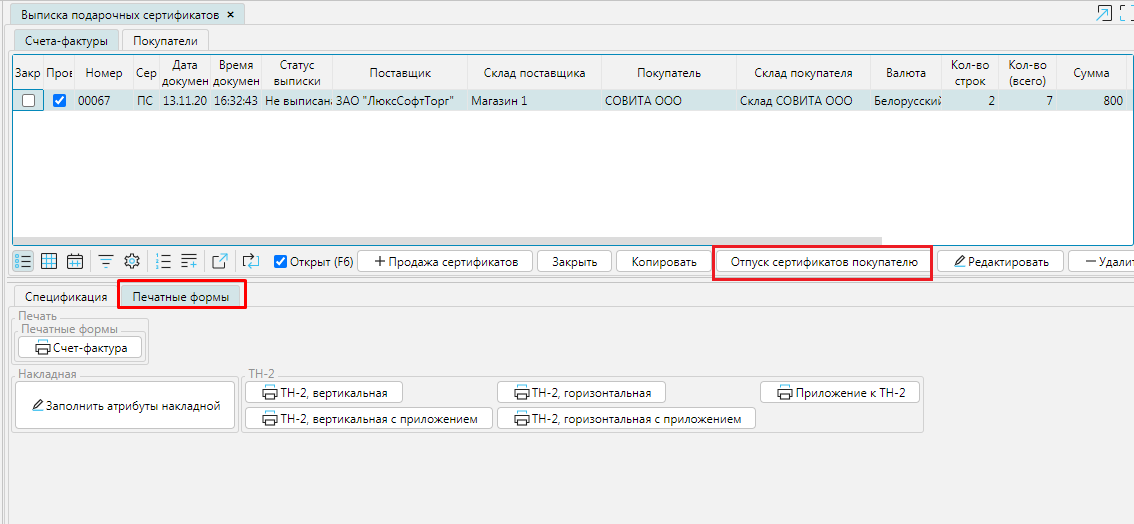
Task: Print 'ТН-2, вертикальная' form
Action: (x=323, y=392)
